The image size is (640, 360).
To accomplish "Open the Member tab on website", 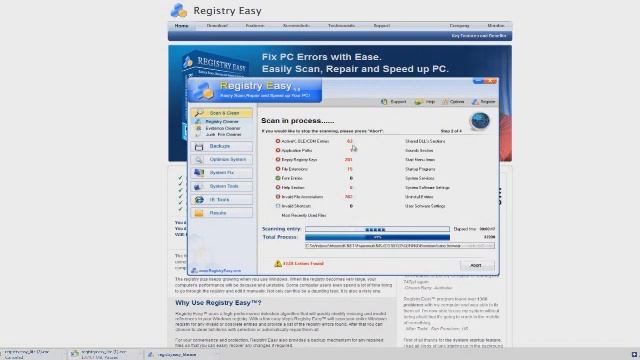I will (496, 26).
